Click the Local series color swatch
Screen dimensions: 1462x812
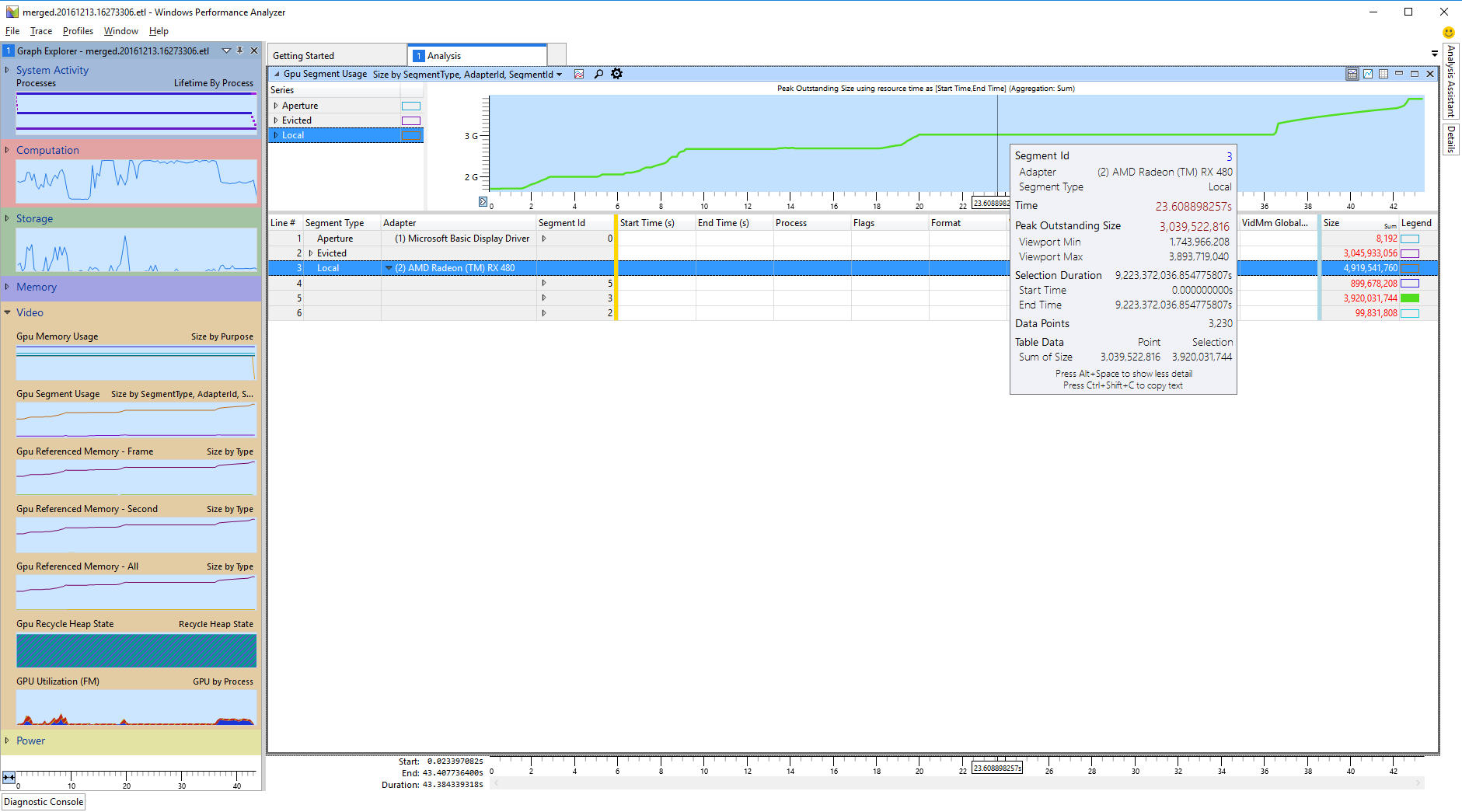click(x=410, y=135)
